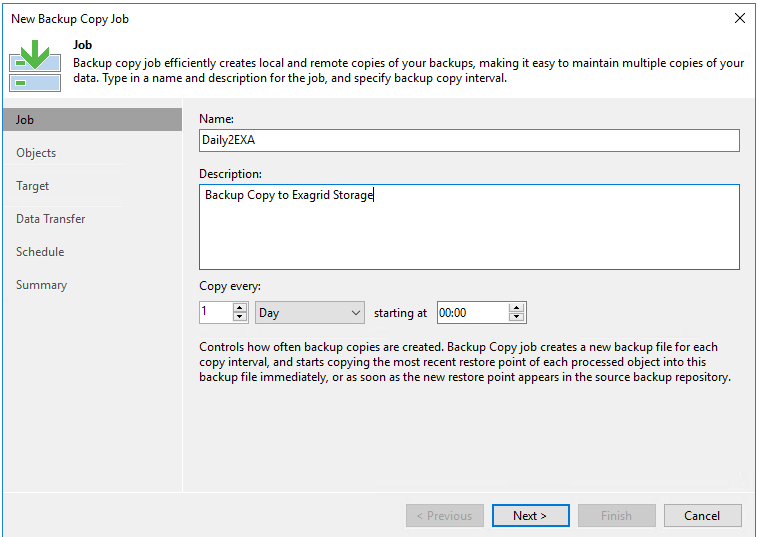Viewport: 758px width, 537px height.
Task: Click the disabled Previous button
Action: coord(445,516)
